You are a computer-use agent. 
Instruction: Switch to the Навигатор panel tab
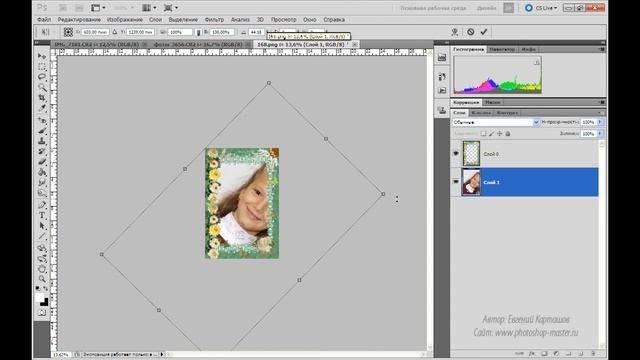(x=502, y=49)
